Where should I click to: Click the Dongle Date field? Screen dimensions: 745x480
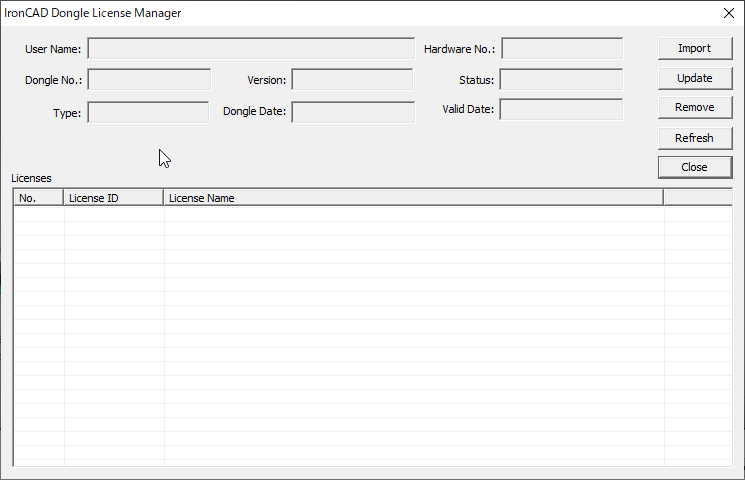click(x=353, y=112)
